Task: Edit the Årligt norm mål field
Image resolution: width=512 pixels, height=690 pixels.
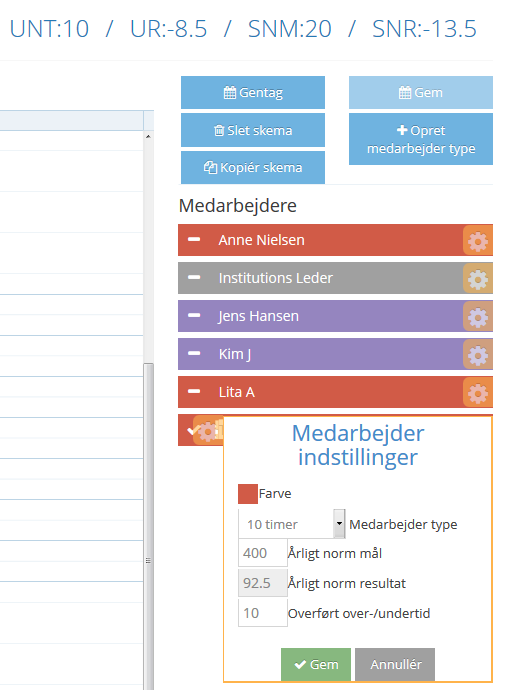Action: click(263, 553)
